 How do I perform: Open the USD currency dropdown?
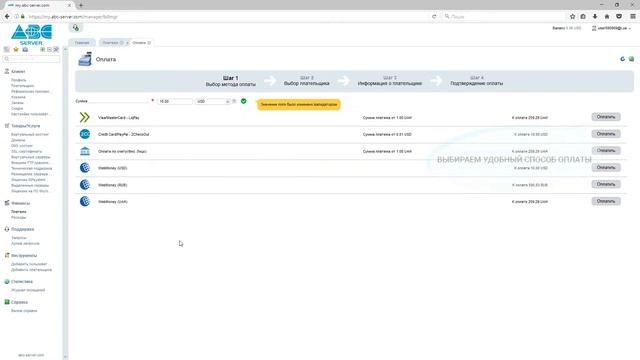click(x=213, y=101)
